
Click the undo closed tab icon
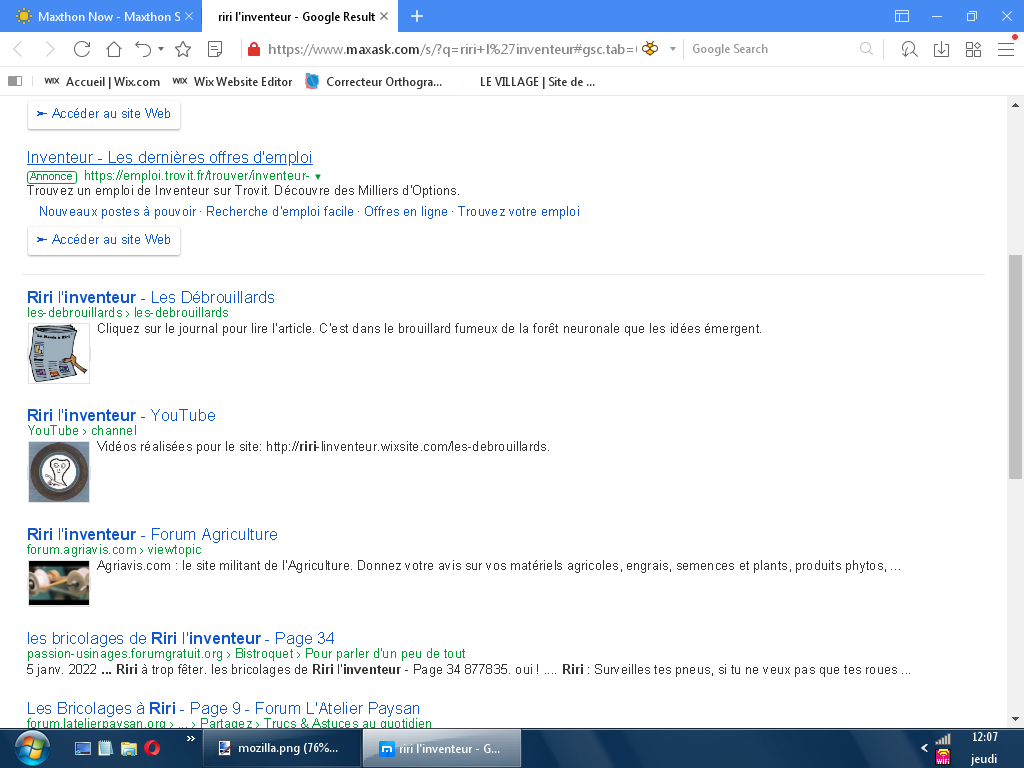tap(144, 49)
